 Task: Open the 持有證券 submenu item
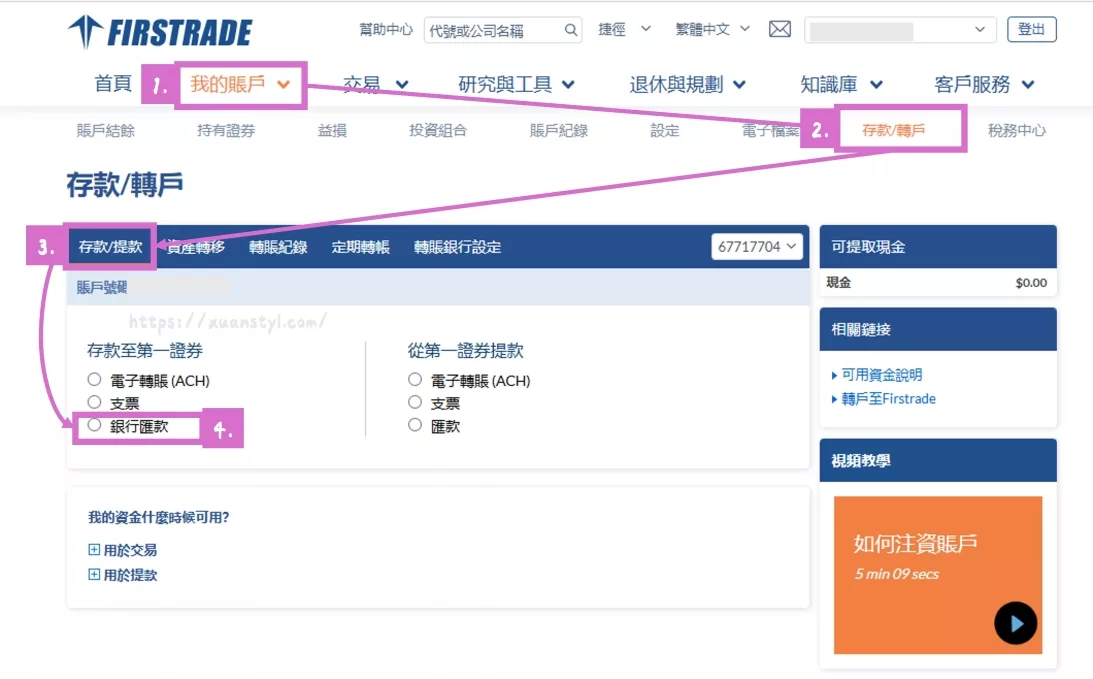click(226, 130)
